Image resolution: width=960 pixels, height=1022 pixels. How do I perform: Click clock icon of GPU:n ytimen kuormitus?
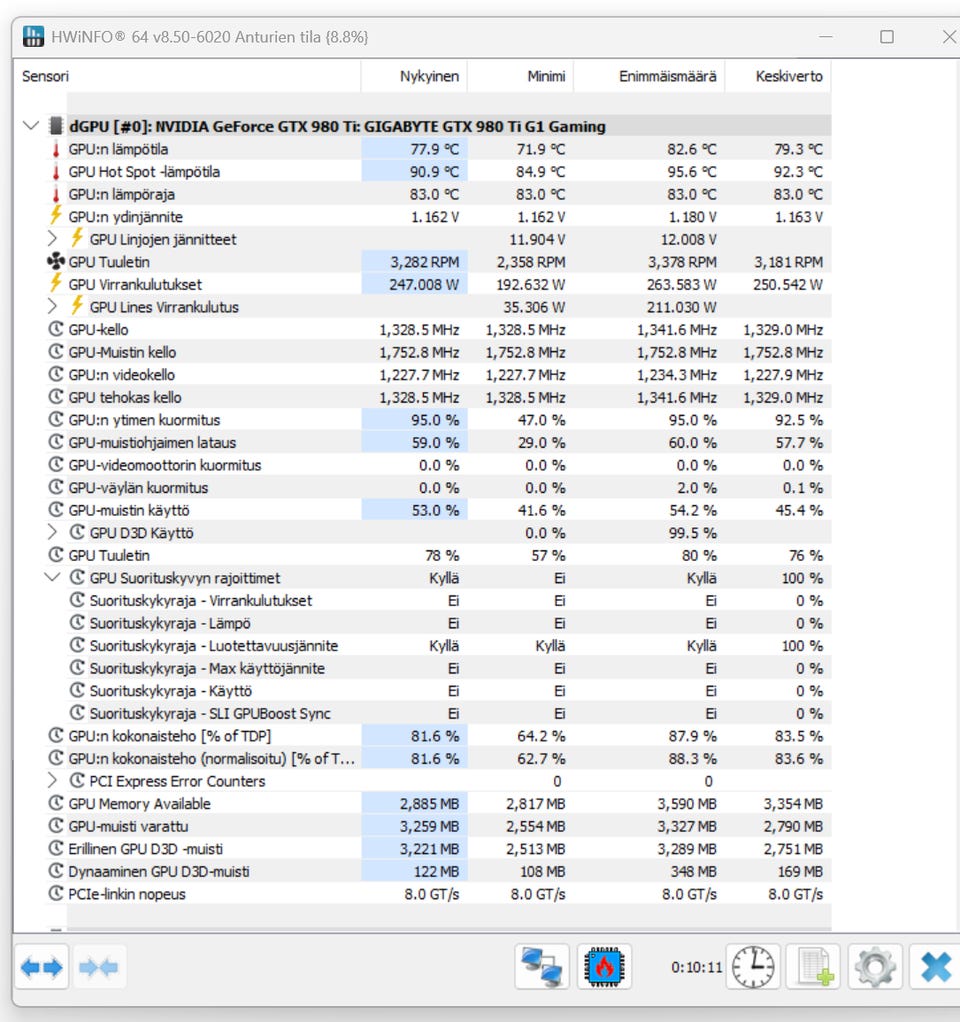coord(56,420)
